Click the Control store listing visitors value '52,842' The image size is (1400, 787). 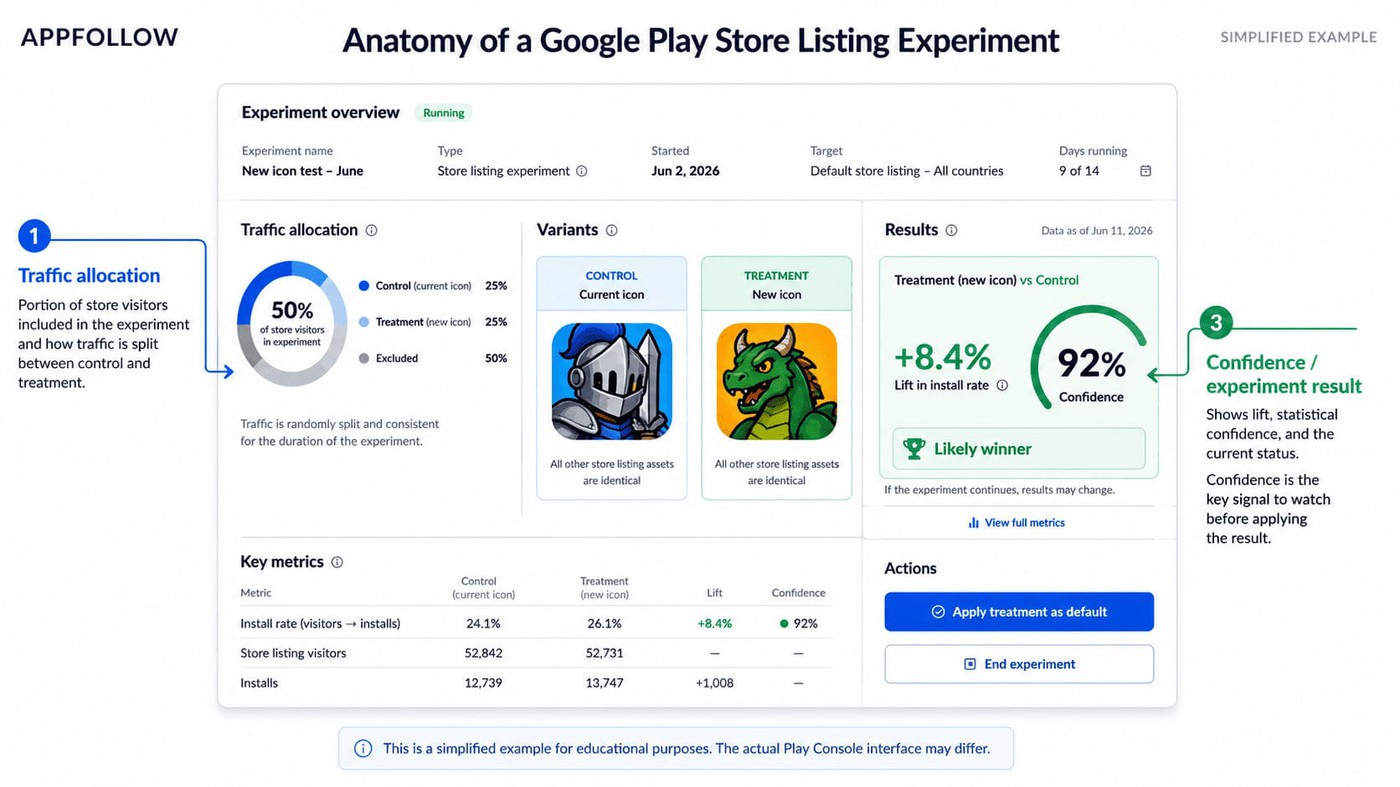(484, 654)
